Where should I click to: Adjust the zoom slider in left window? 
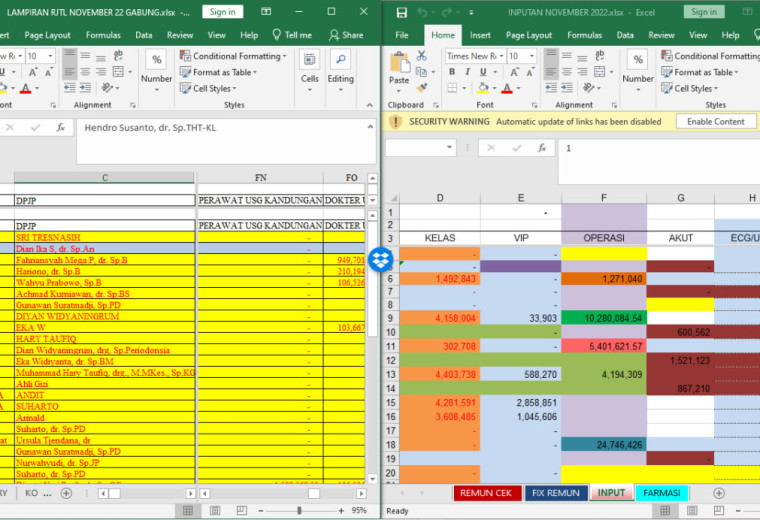pos(300,510)
